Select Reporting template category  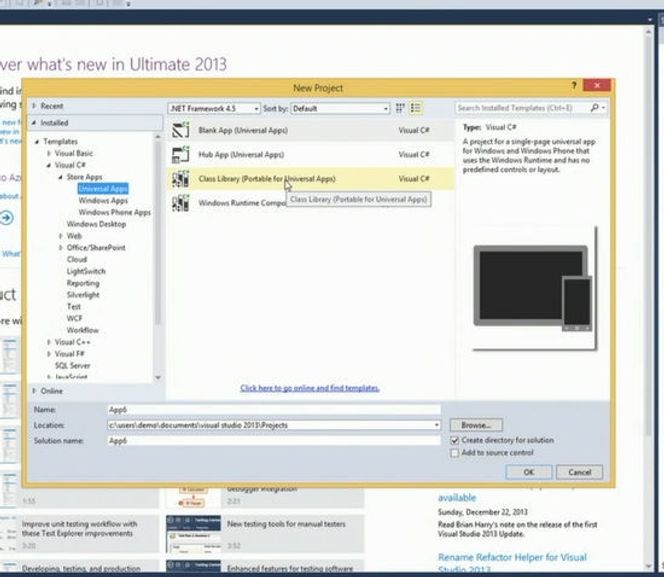pos(83,283)
